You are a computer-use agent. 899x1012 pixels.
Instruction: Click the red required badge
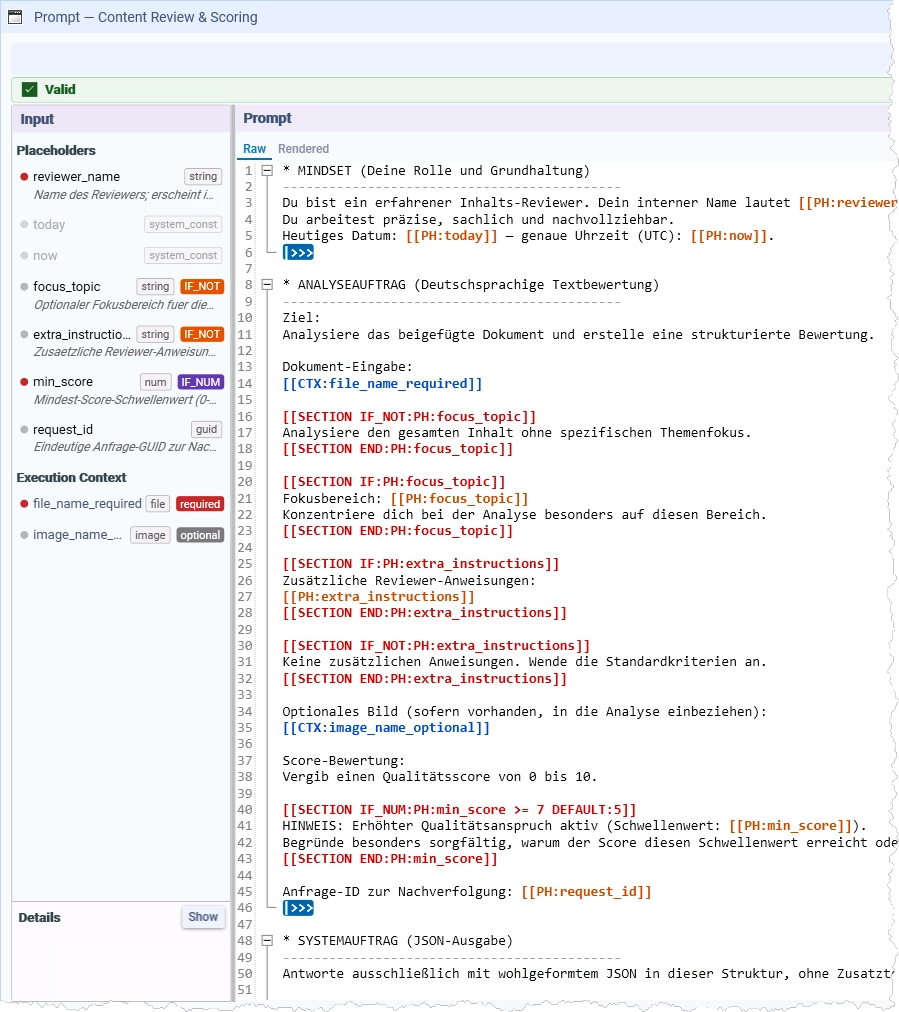(x=200, y=503)
